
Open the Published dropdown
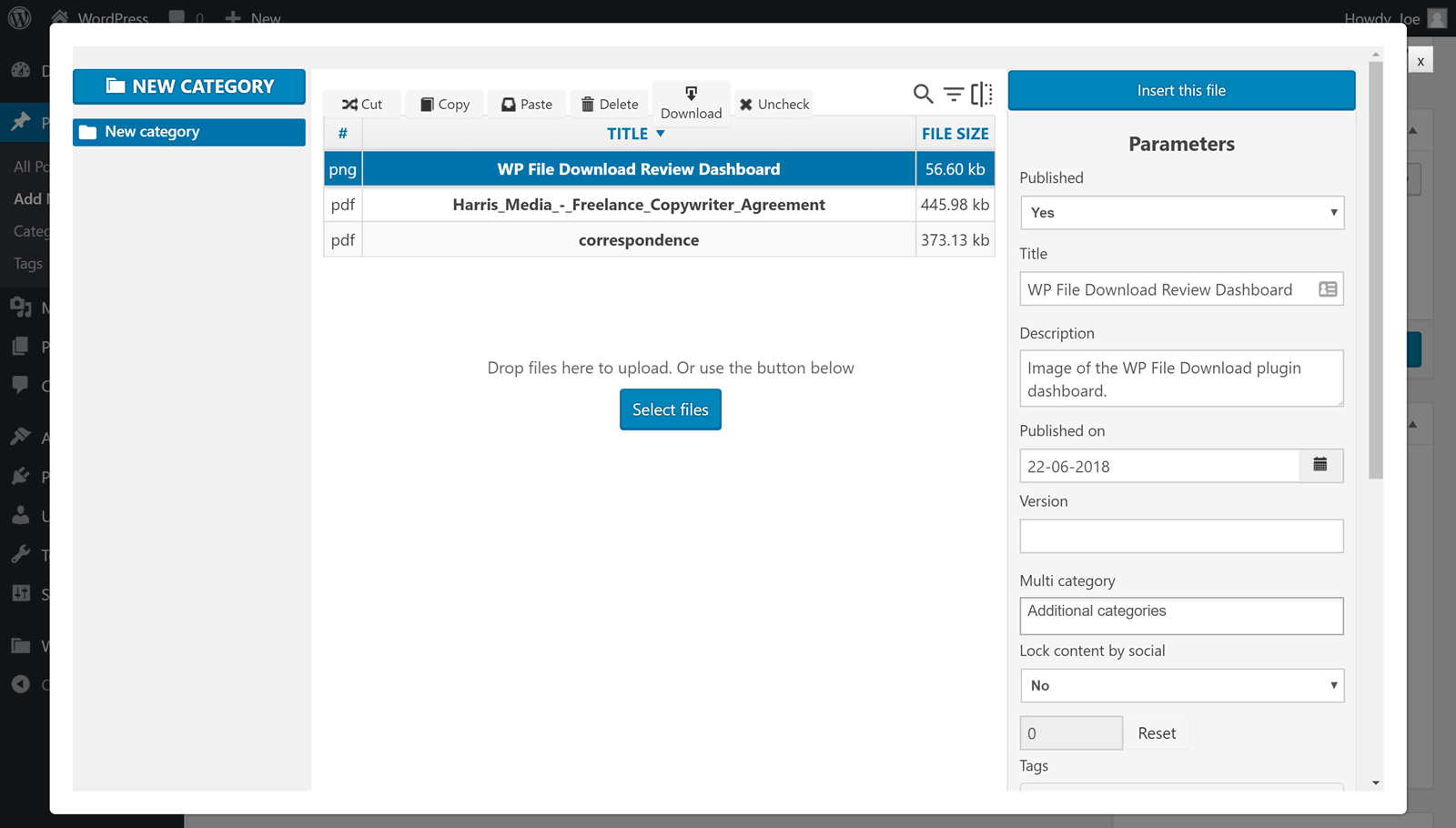tap(1182, 213)
